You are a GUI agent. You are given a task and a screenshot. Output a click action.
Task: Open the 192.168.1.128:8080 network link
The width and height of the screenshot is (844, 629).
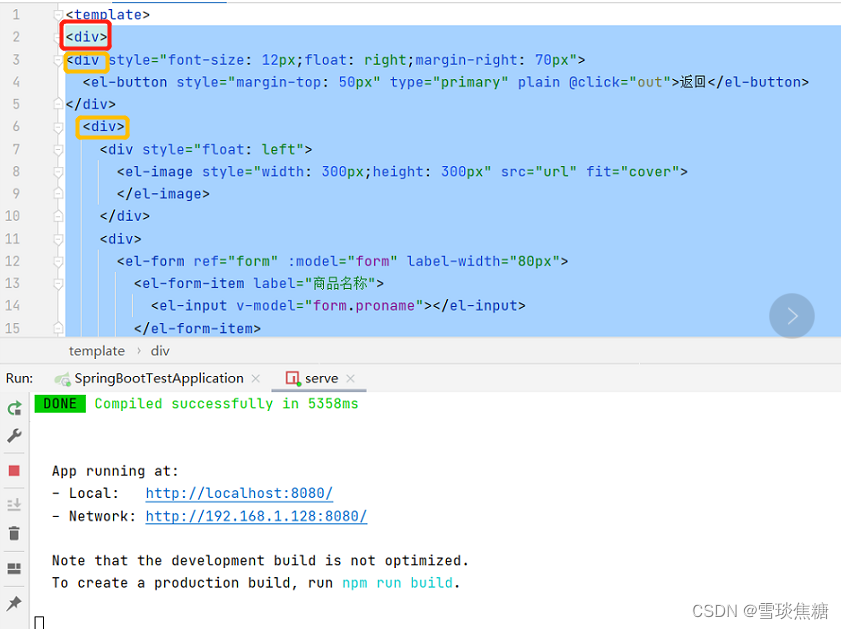click(256, 516)
